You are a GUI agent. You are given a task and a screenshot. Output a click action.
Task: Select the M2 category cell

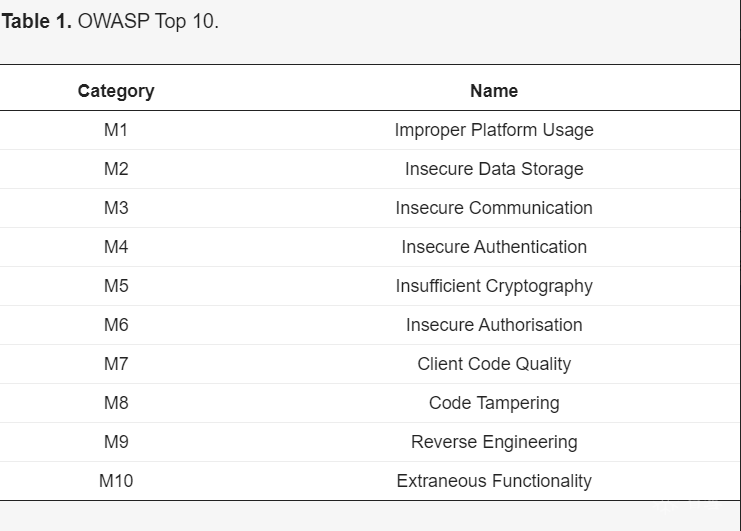116,169
